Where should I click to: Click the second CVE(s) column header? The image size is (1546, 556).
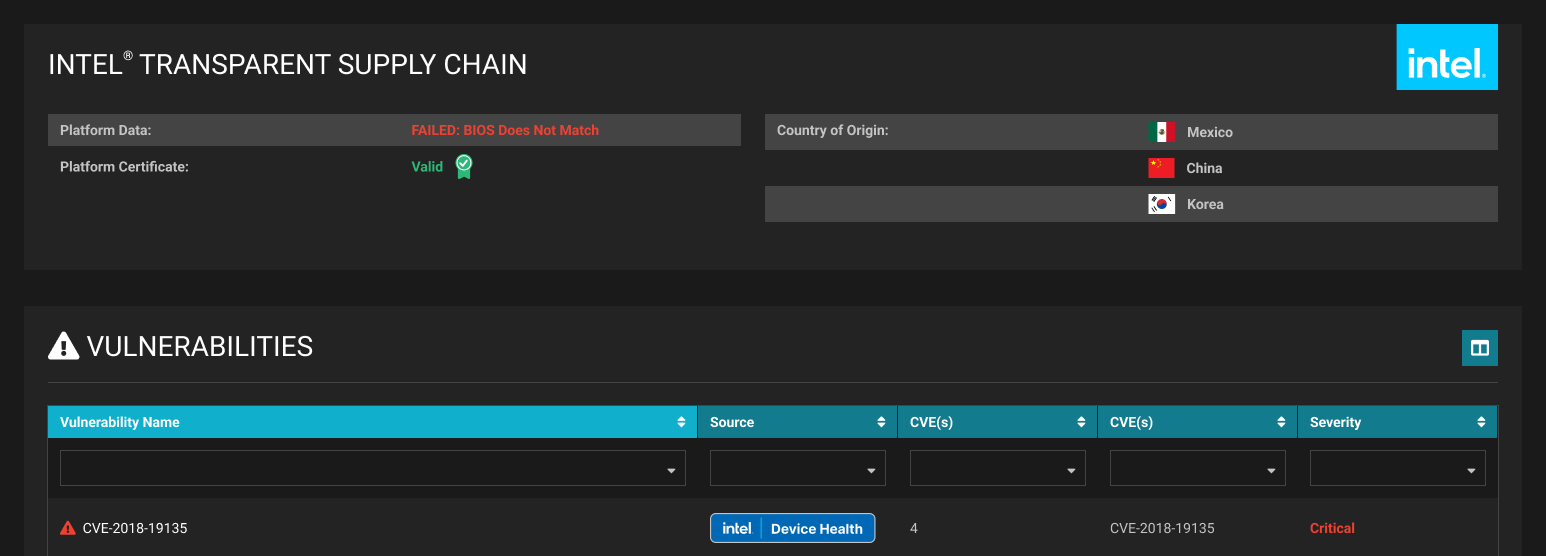point(1131,422)
